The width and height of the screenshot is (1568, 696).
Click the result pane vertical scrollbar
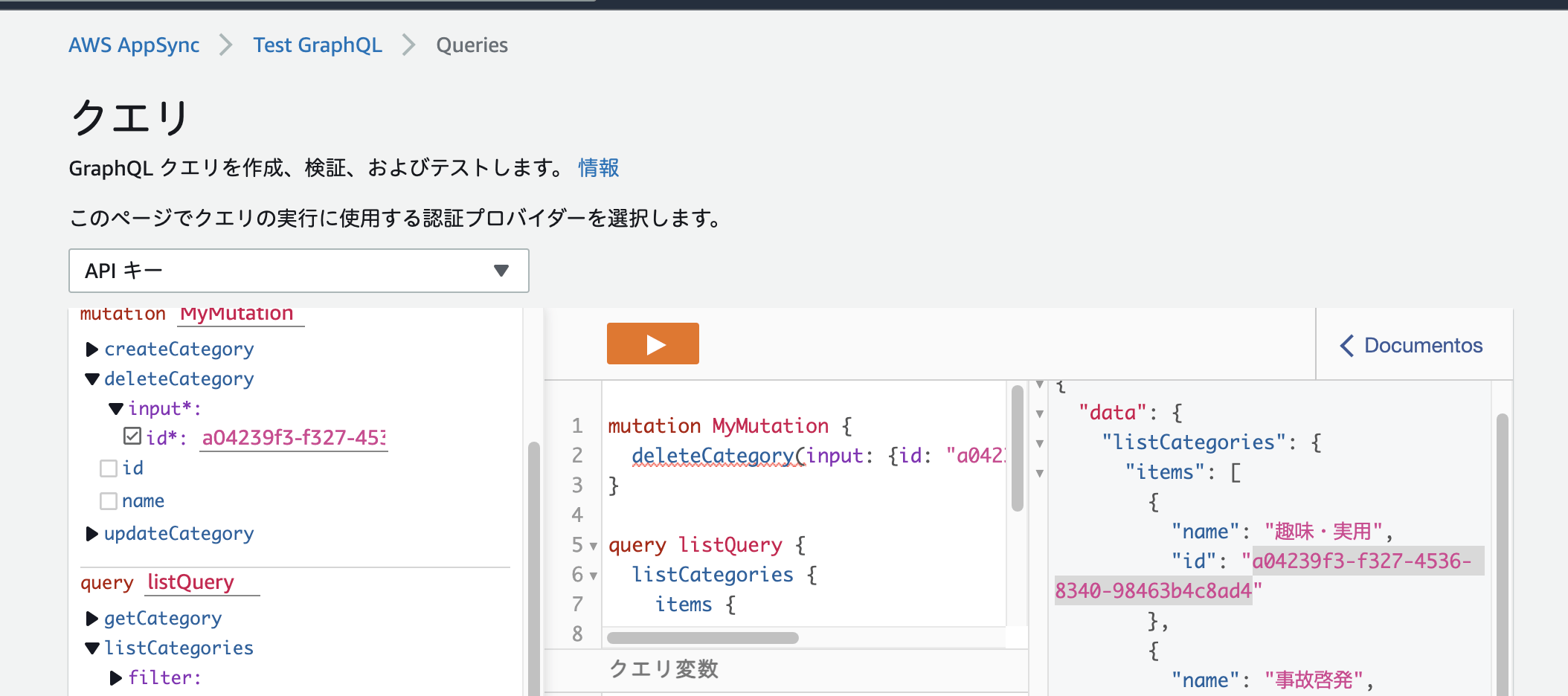click(1503, 554)
